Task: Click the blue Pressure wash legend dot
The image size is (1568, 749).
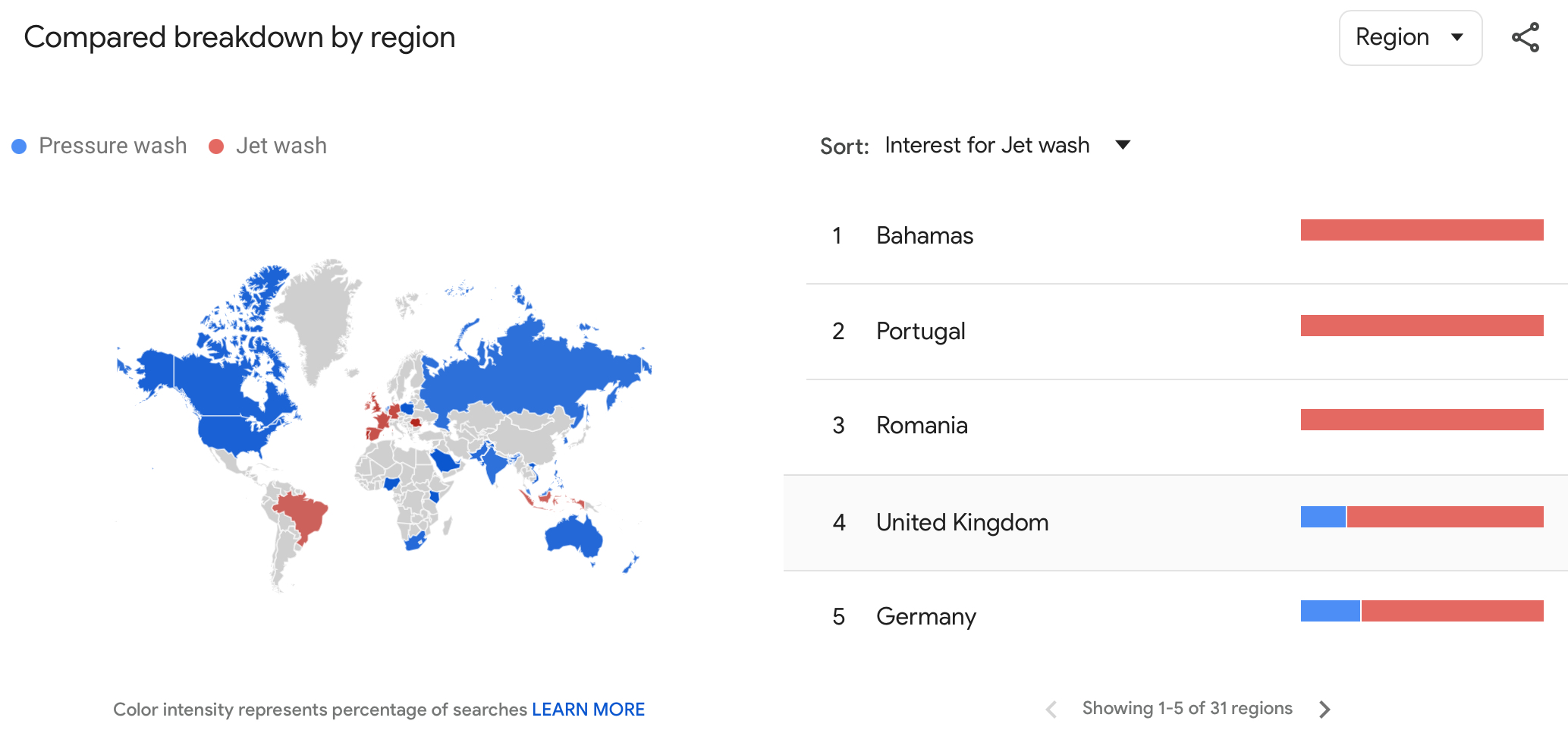Action: click(20, 146)
